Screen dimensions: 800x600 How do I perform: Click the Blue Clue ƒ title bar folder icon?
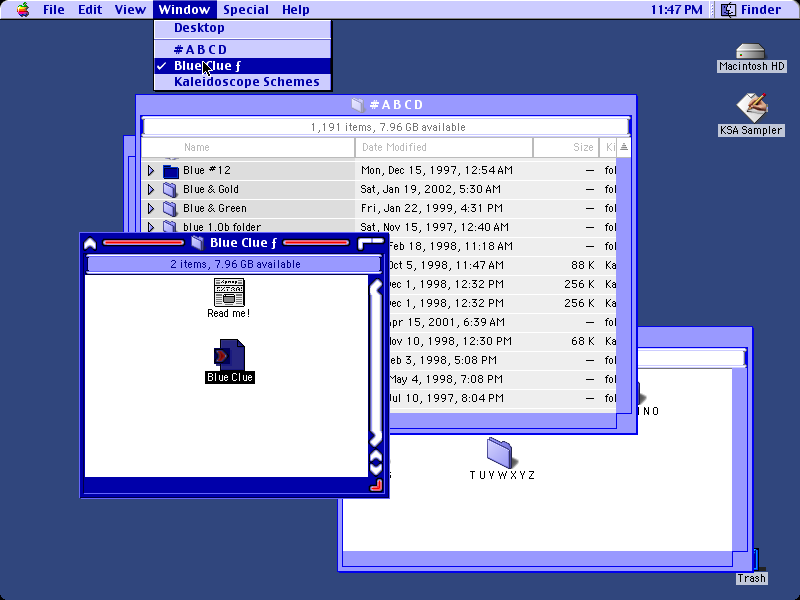(197, 243)
